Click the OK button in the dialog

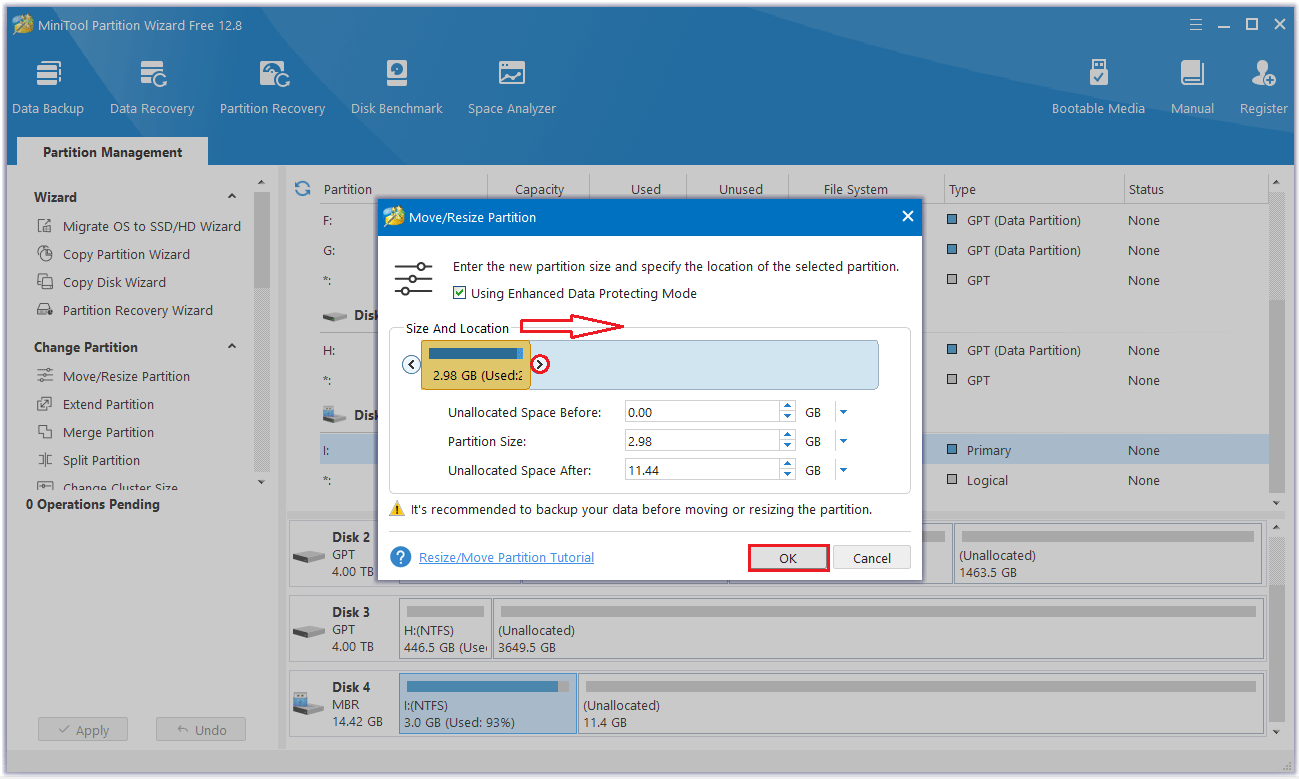pyautogui.click(x=788, y=558)
